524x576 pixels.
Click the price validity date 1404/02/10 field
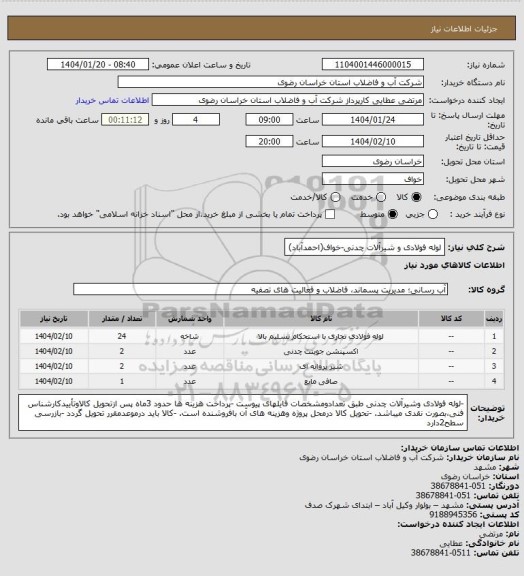pos(373,141)
